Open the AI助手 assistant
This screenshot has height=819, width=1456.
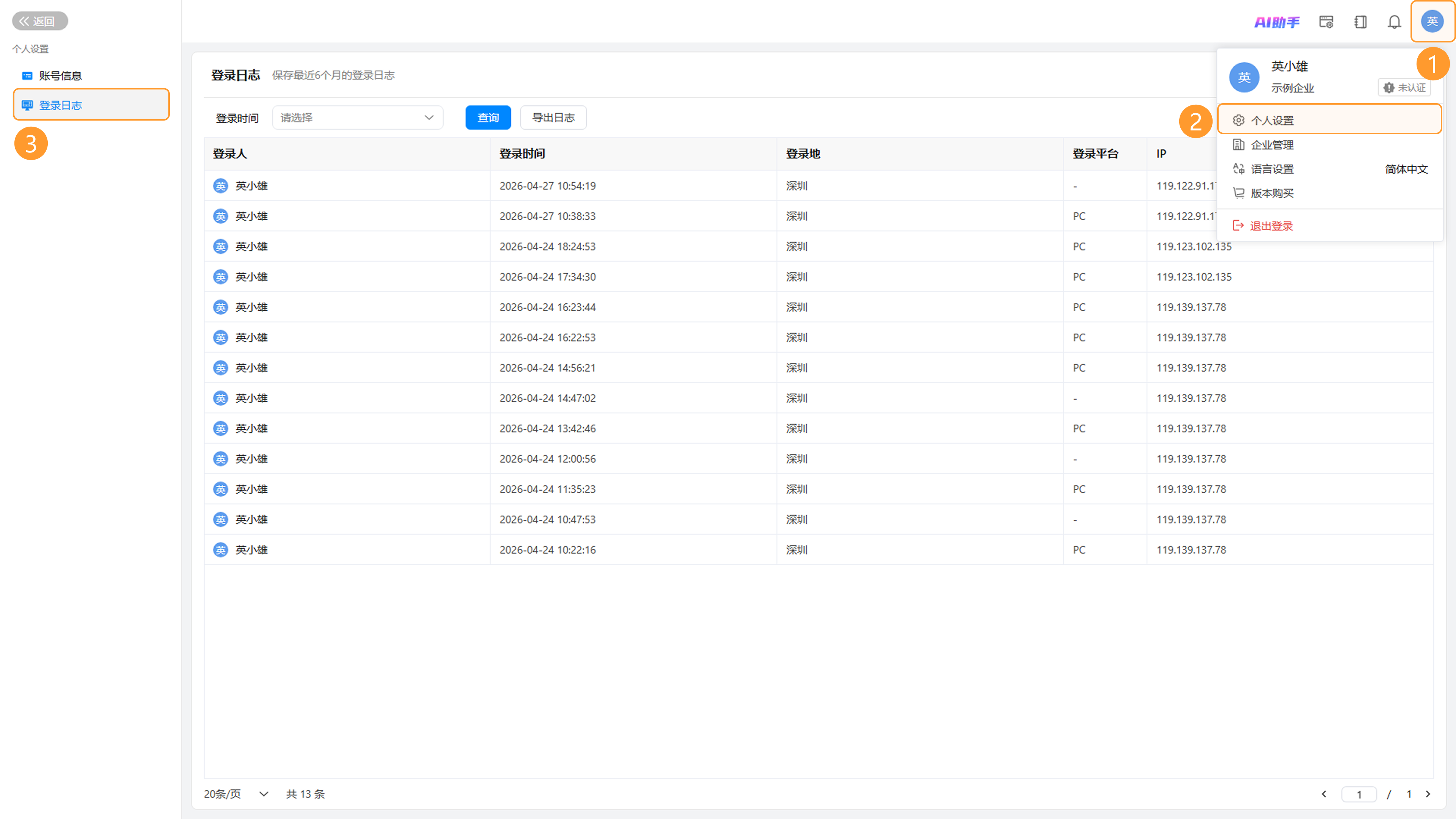[1277, 22]
